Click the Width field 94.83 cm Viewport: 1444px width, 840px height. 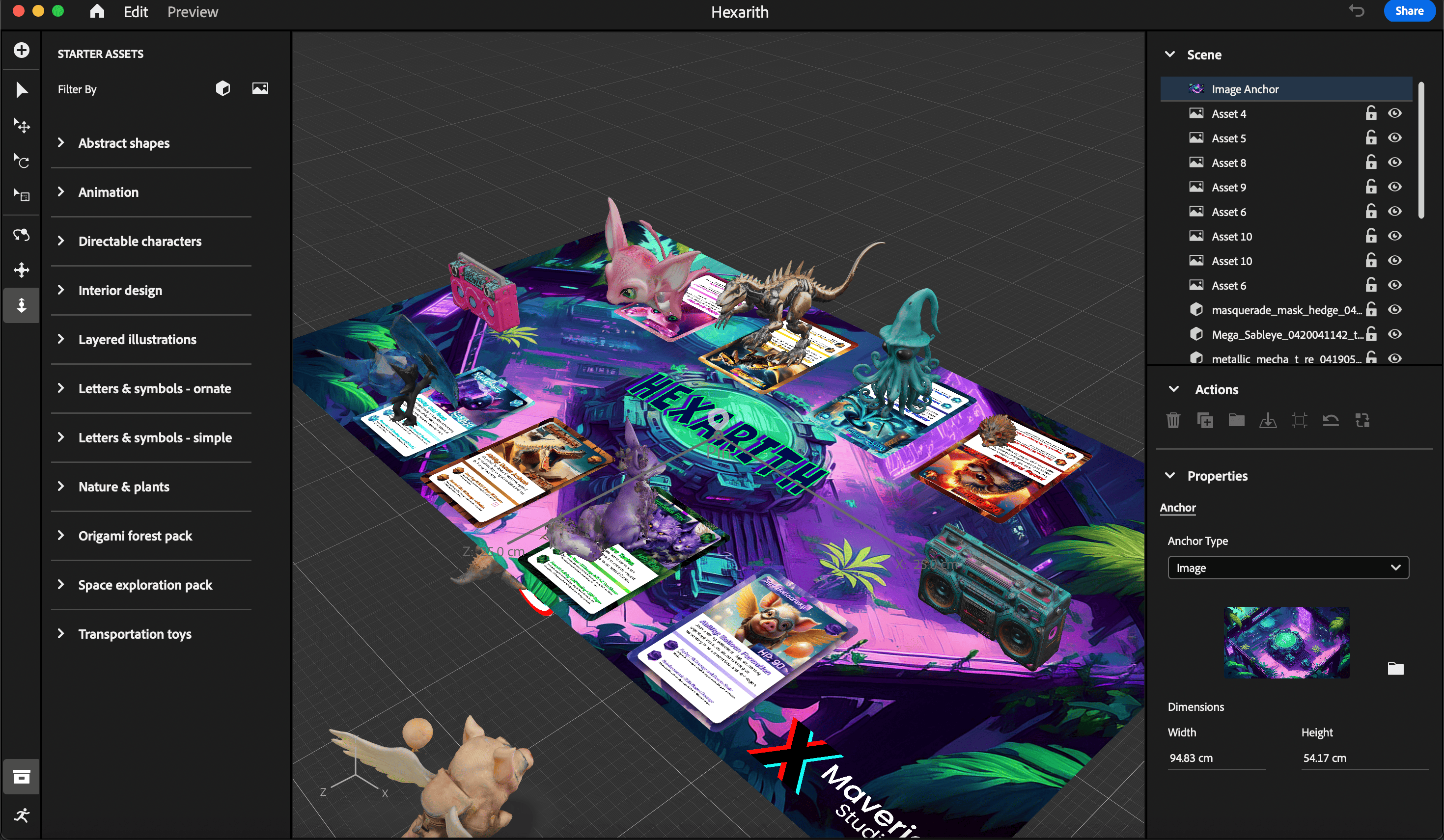pyautogui.click(x=1216, y=758)
